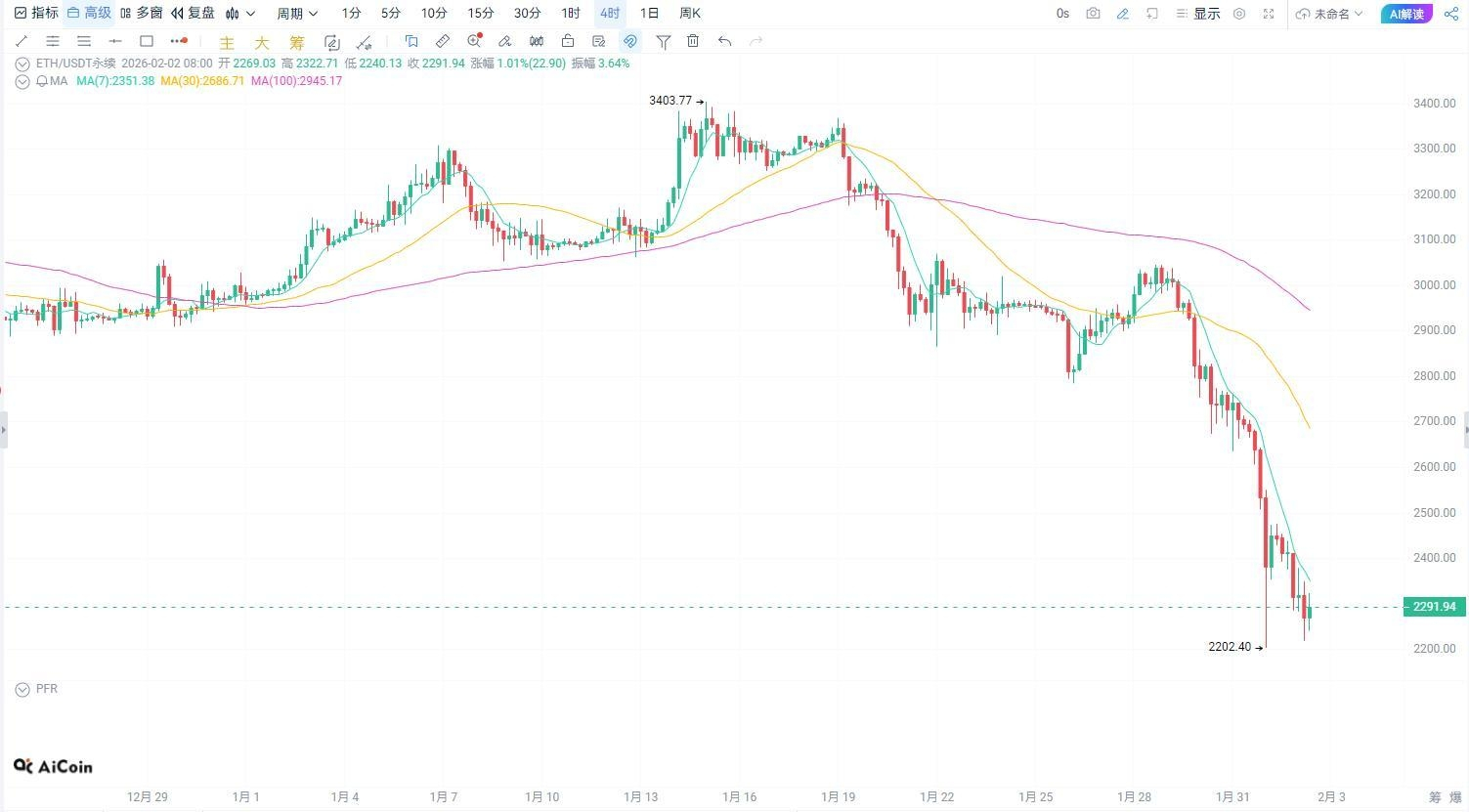
Task: Expand the right side panel handle
Action: [1465, 430]
